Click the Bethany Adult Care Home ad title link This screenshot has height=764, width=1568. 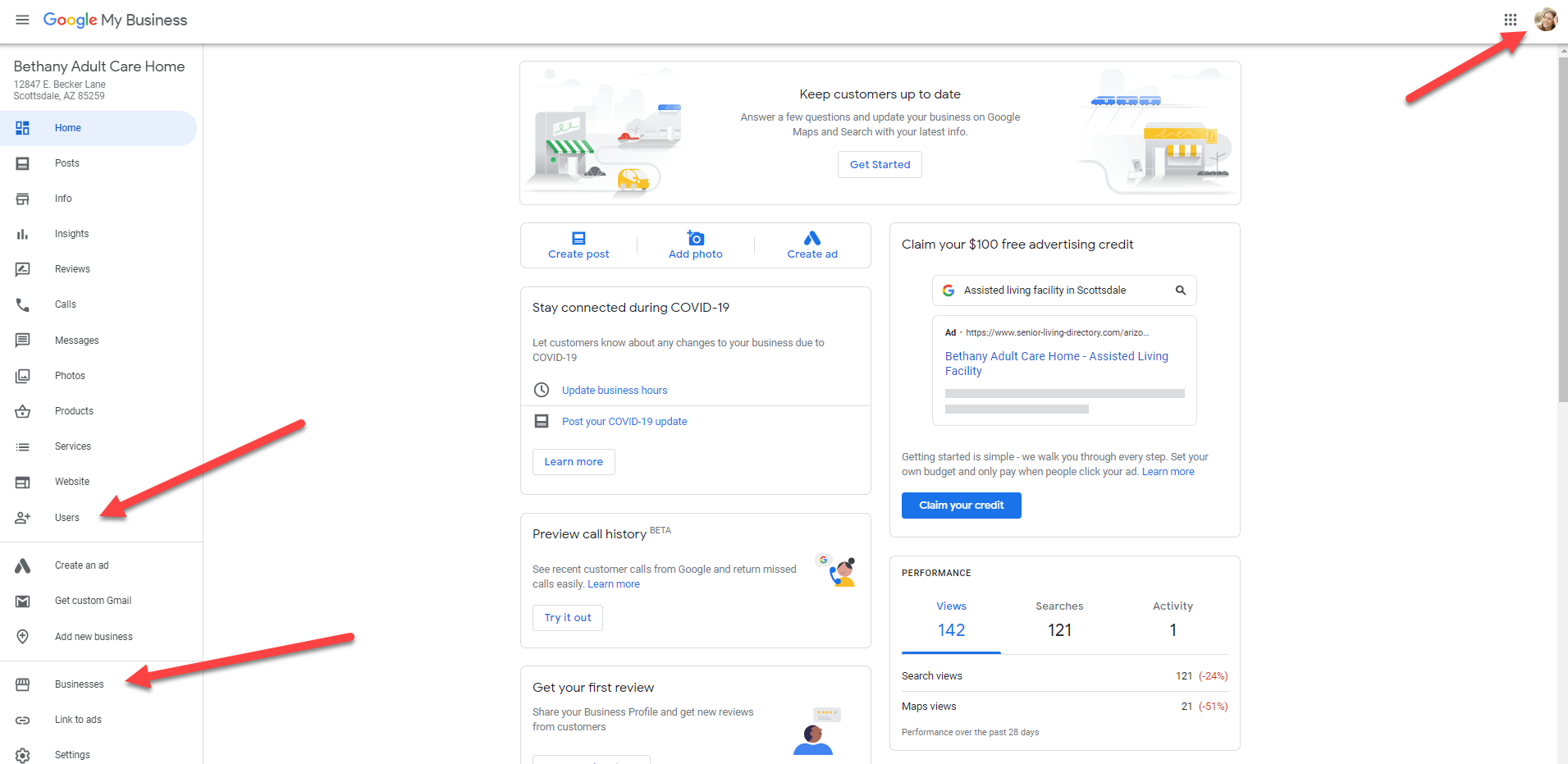[x=1057, y=364]
